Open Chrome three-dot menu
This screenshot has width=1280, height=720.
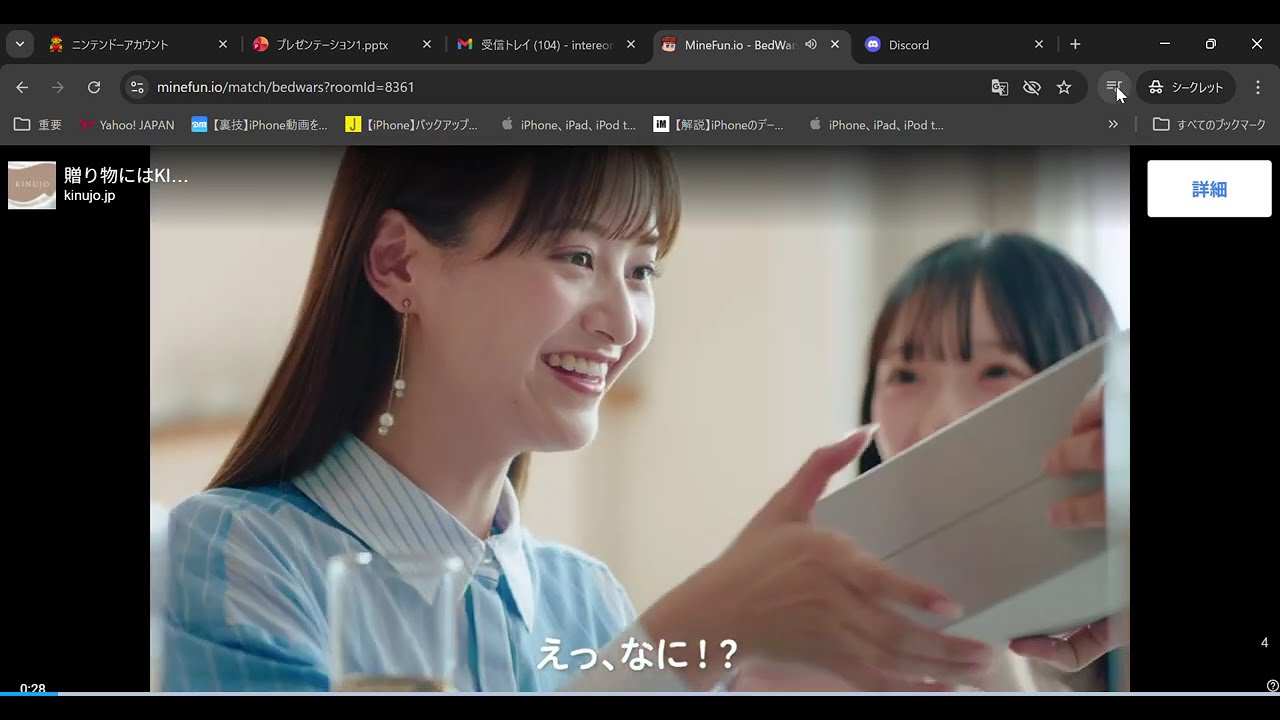pyautogui.click(x=1258, y=87)
